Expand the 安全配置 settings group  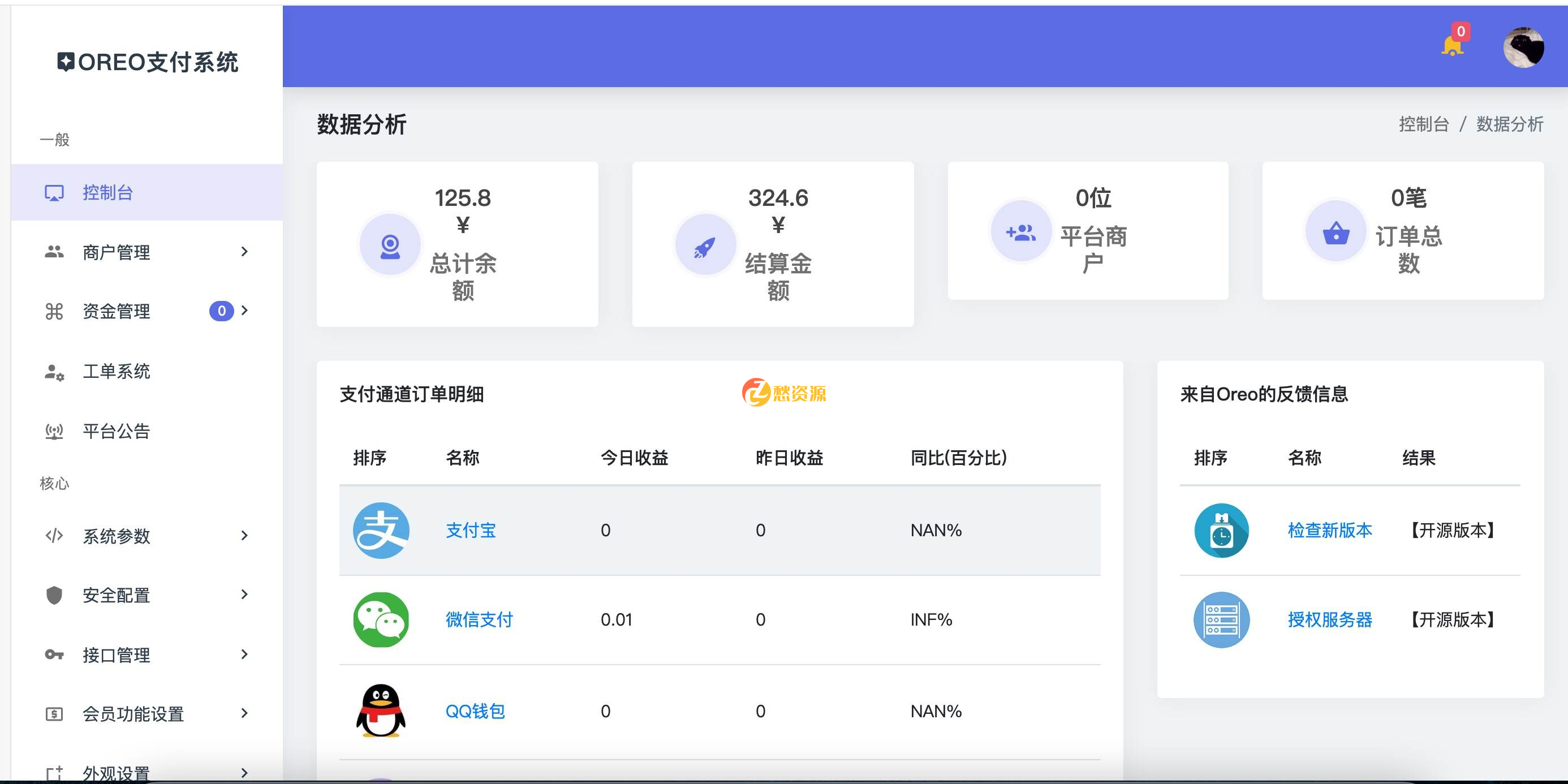[117, 595]
